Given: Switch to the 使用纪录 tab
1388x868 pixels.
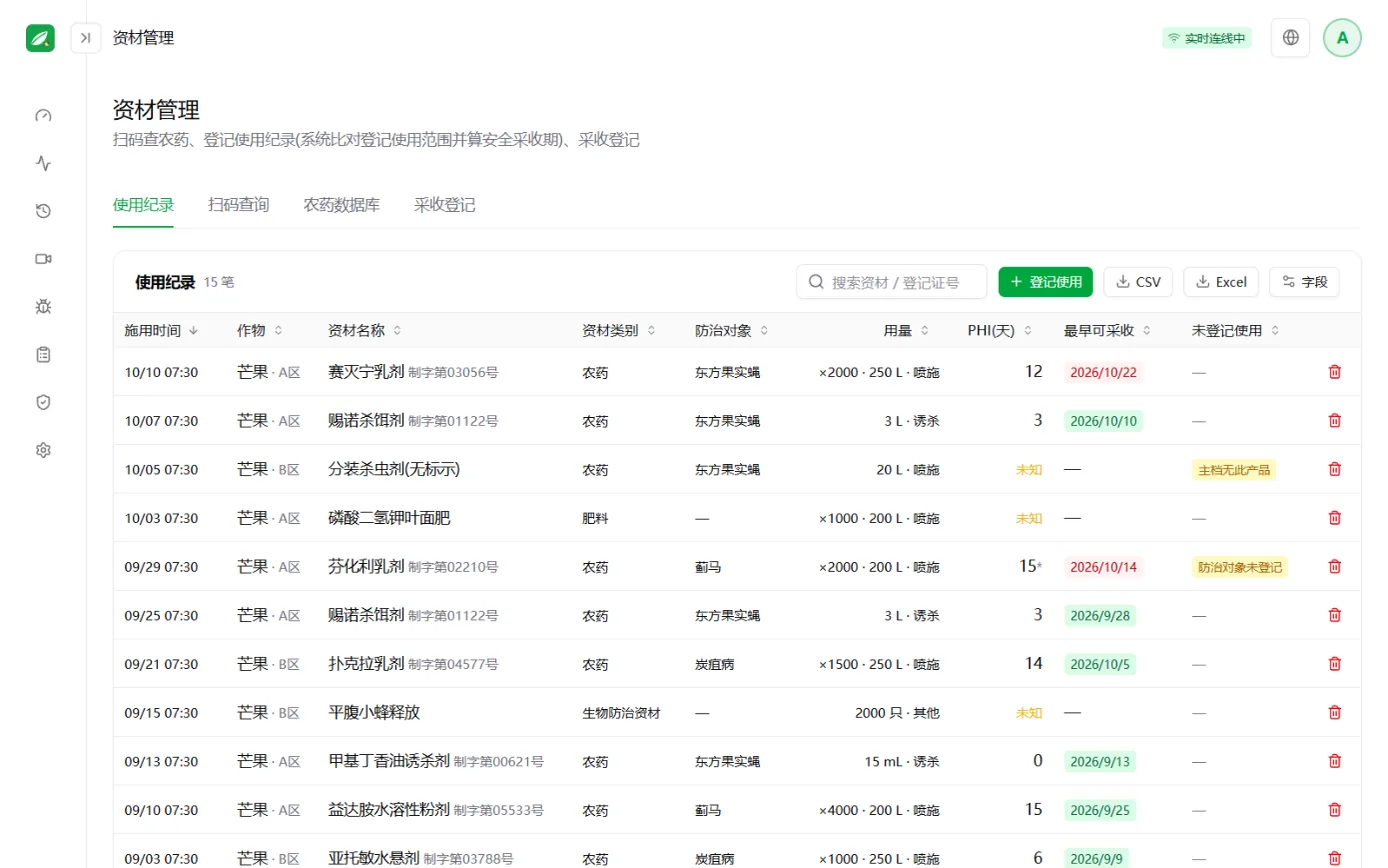Looking at the screenshot, I should point(143,205).
